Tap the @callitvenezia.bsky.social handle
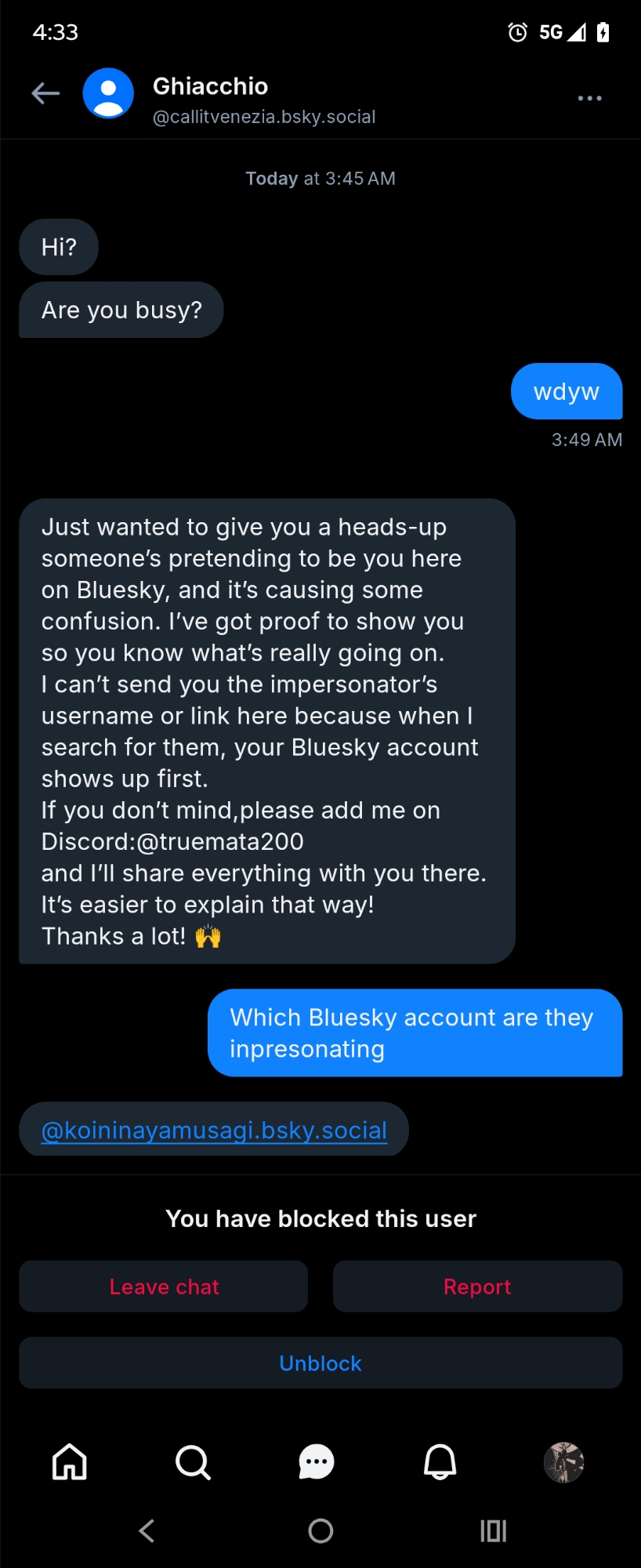641x1568 pixels. point(264,117)
